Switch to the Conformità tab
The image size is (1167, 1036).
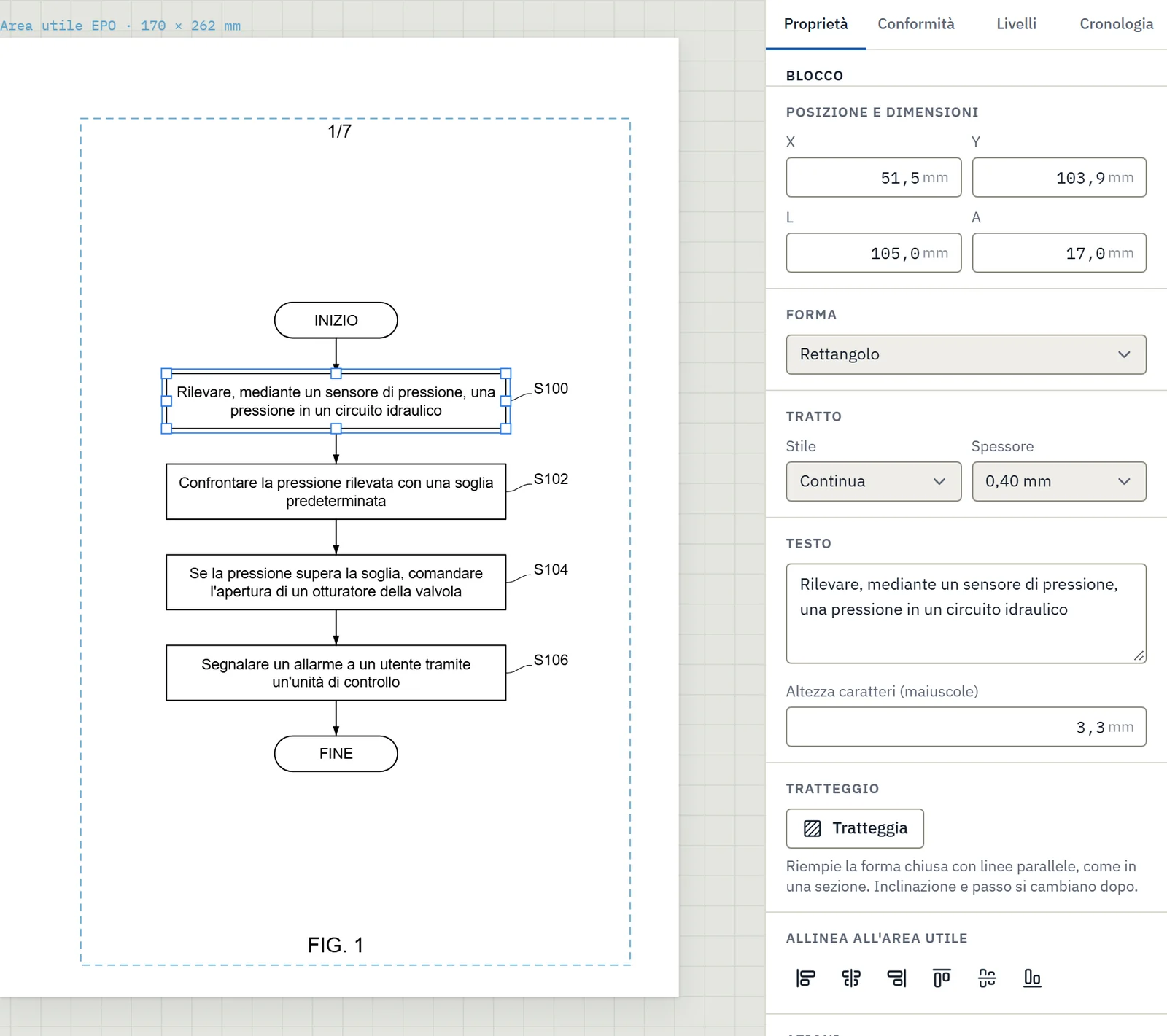click(916, 24)
